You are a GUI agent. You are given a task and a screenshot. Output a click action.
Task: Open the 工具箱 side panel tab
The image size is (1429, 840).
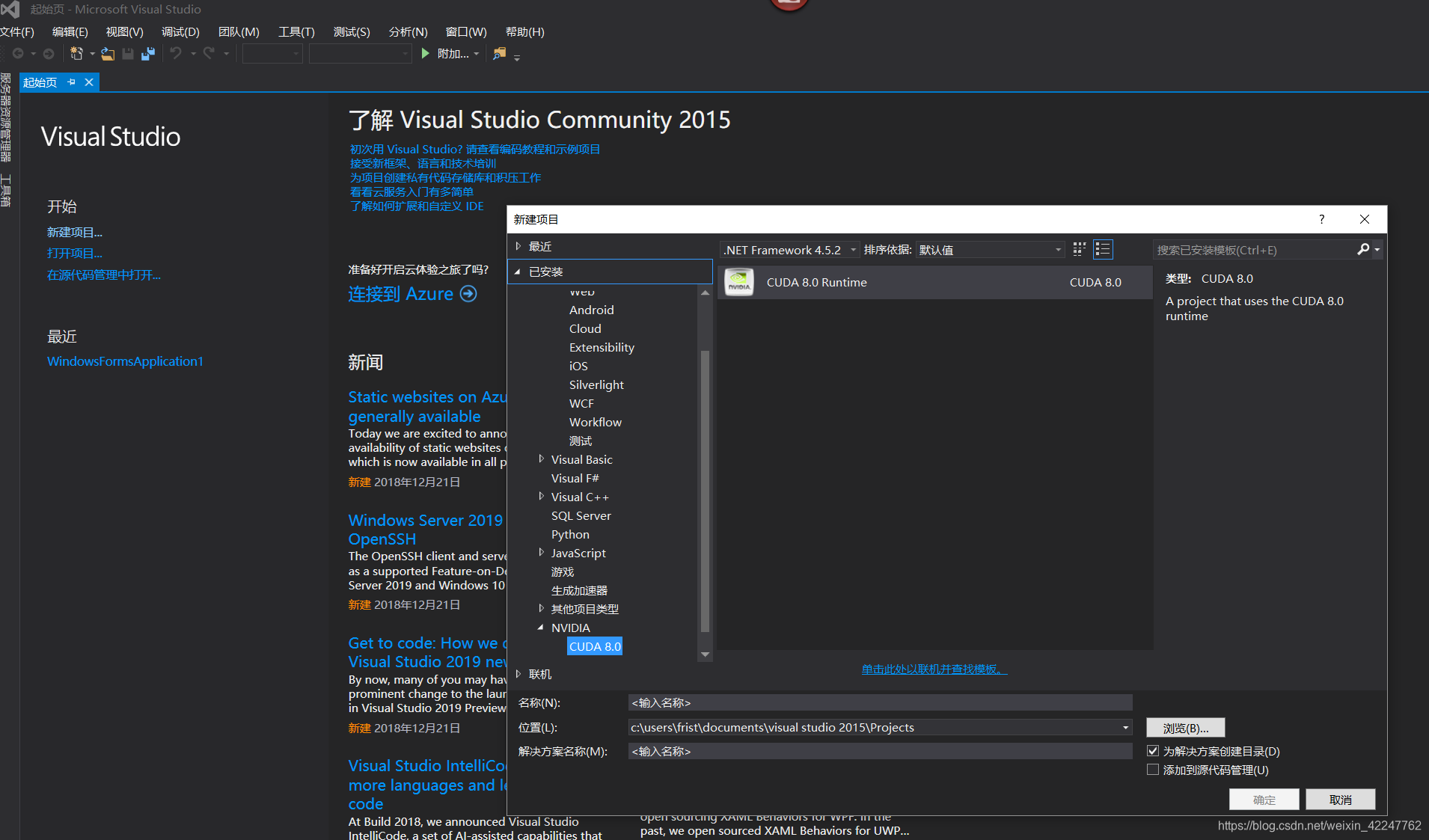(6, 190)
